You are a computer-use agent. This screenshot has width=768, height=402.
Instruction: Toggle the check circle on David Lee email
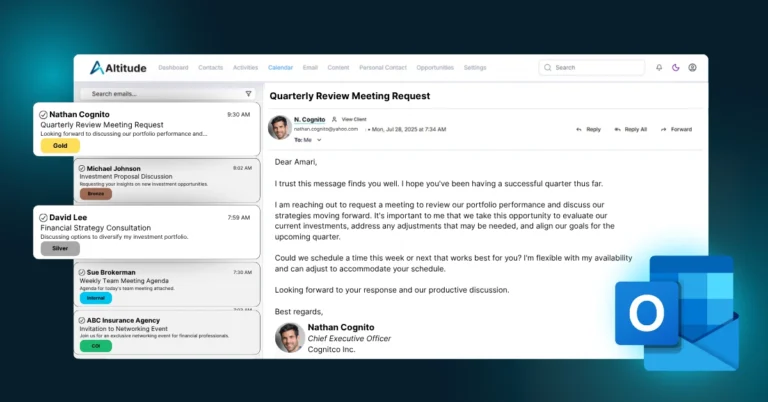pyautogui.click(x=43, y=218)
